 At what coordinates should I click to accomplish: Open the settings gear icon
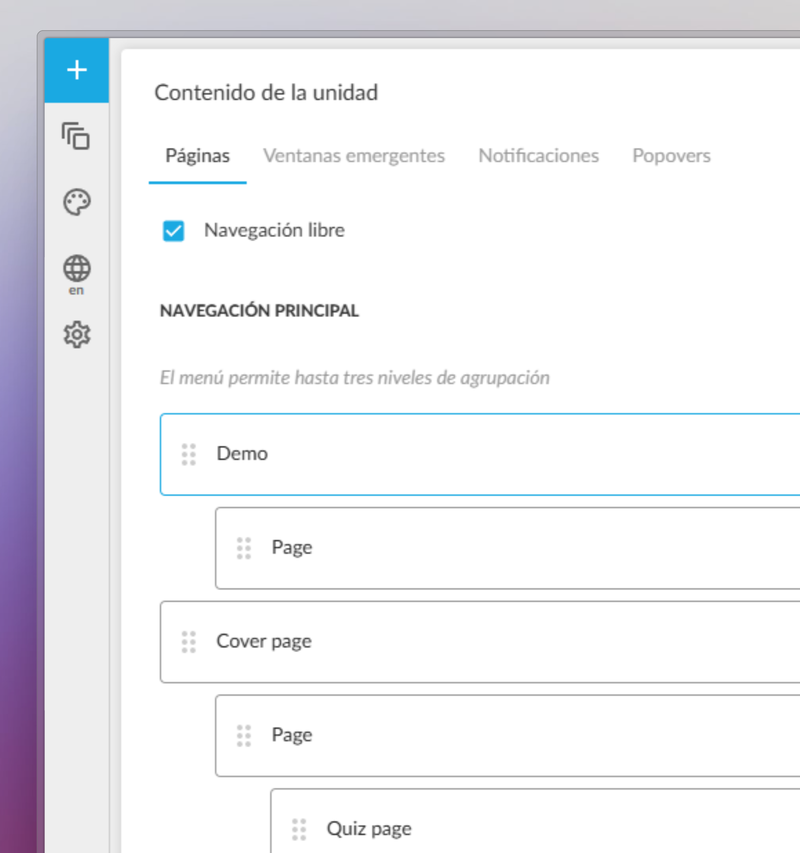[x=77, y=335]
